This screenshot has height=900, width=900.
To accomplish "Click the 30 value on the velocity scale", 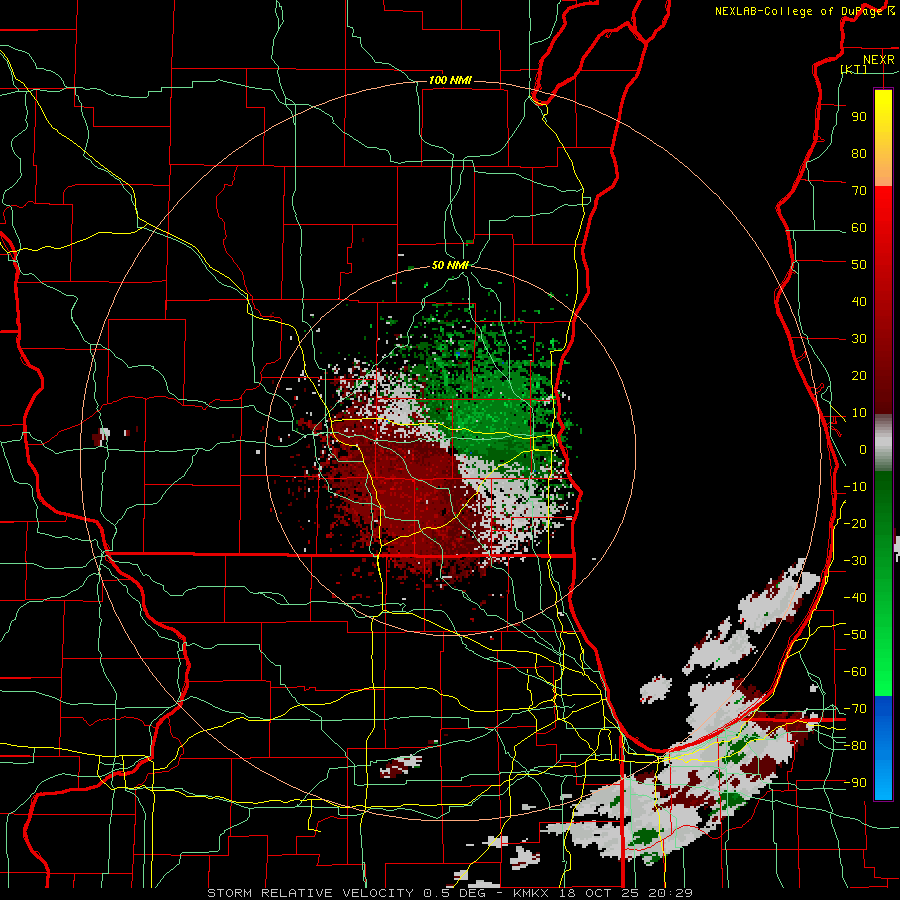I will [859, 339].
